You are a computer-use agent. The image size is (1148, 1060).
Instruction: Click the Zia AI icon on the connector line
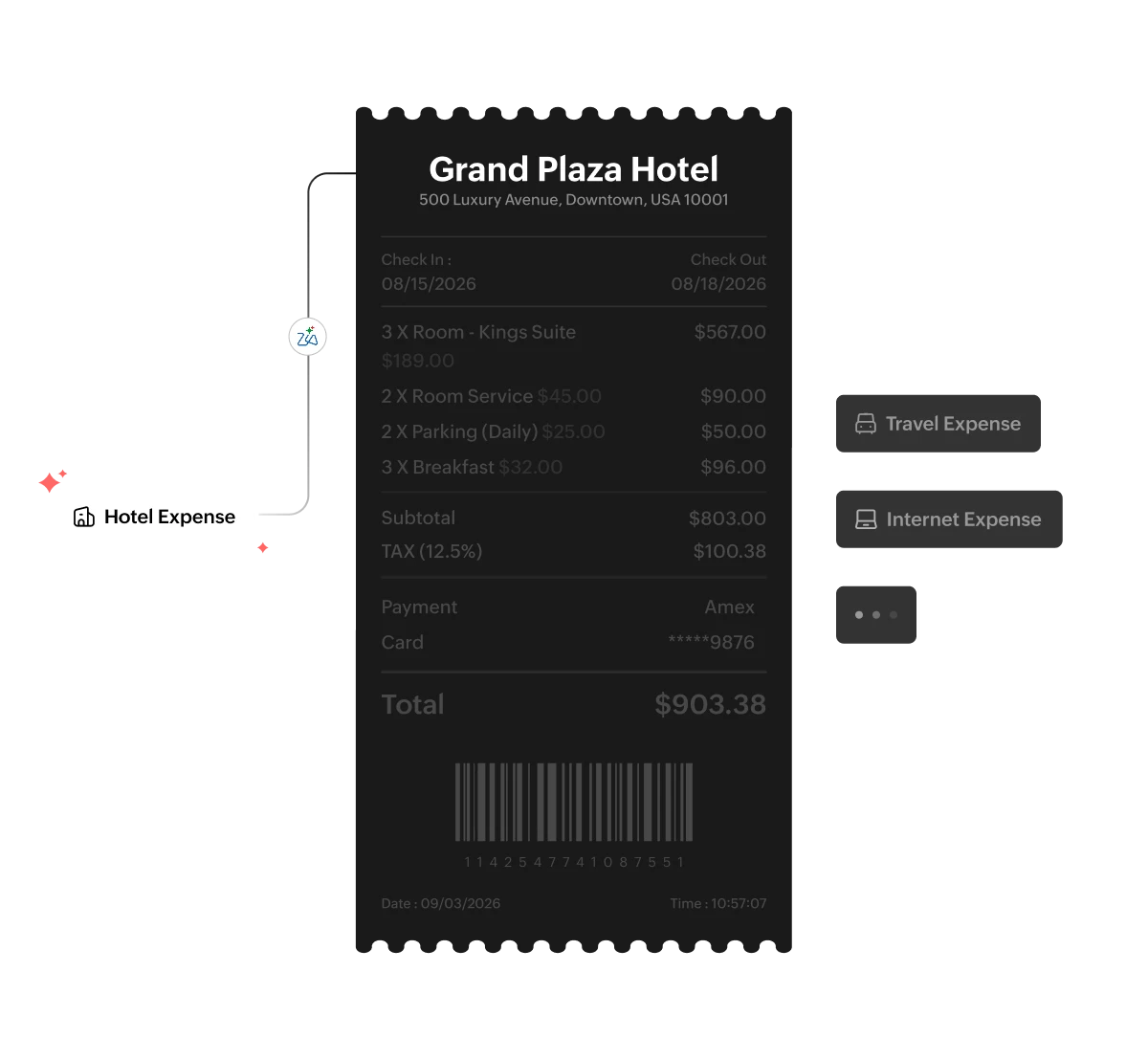[x=308, y=337]
